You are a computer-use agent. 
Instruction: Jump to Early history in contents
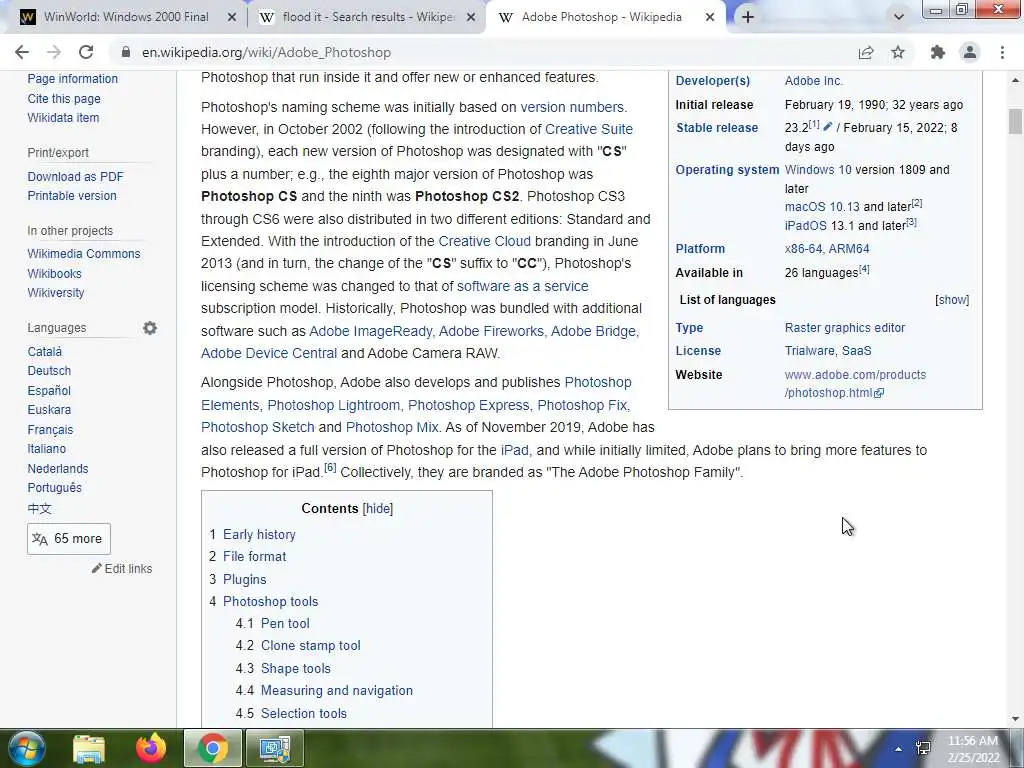click(x=259, y=534)
